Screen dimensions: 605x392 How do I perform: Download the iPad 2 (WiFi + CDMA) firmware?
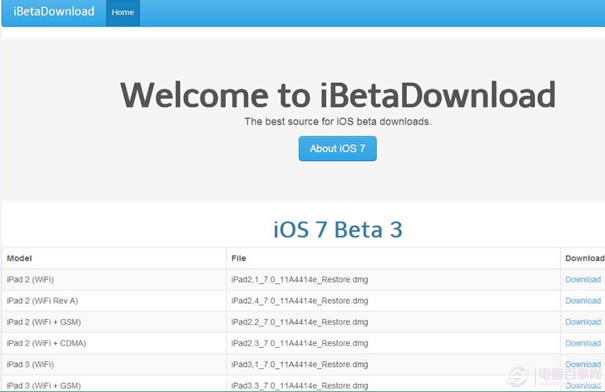pos(583,343)
